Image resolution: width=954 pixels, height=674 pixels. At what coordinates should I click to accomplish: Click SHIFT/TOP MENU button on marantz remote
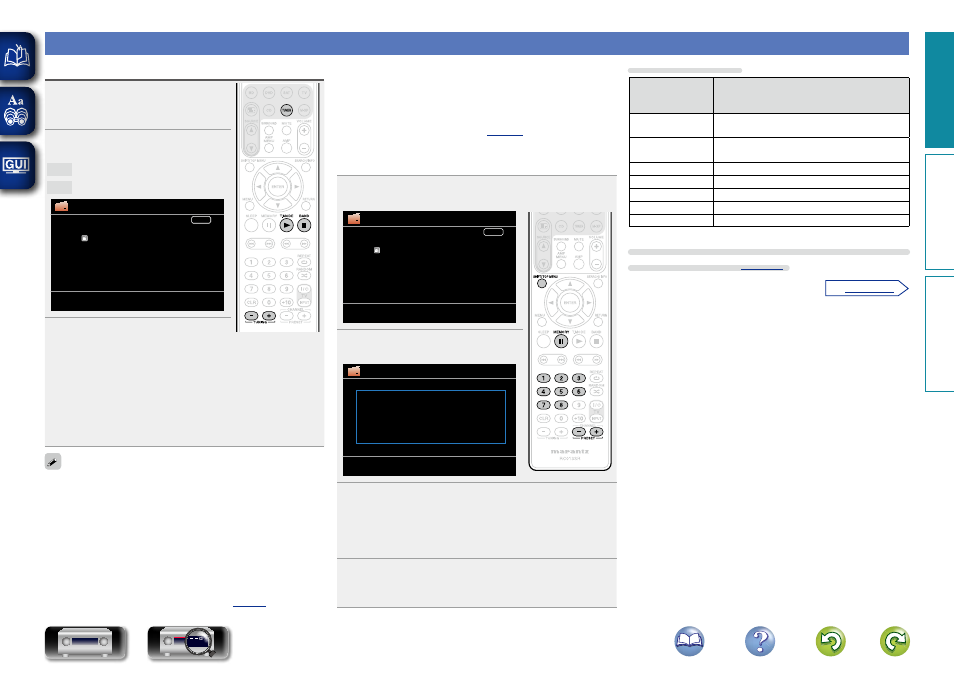(541, 283)
